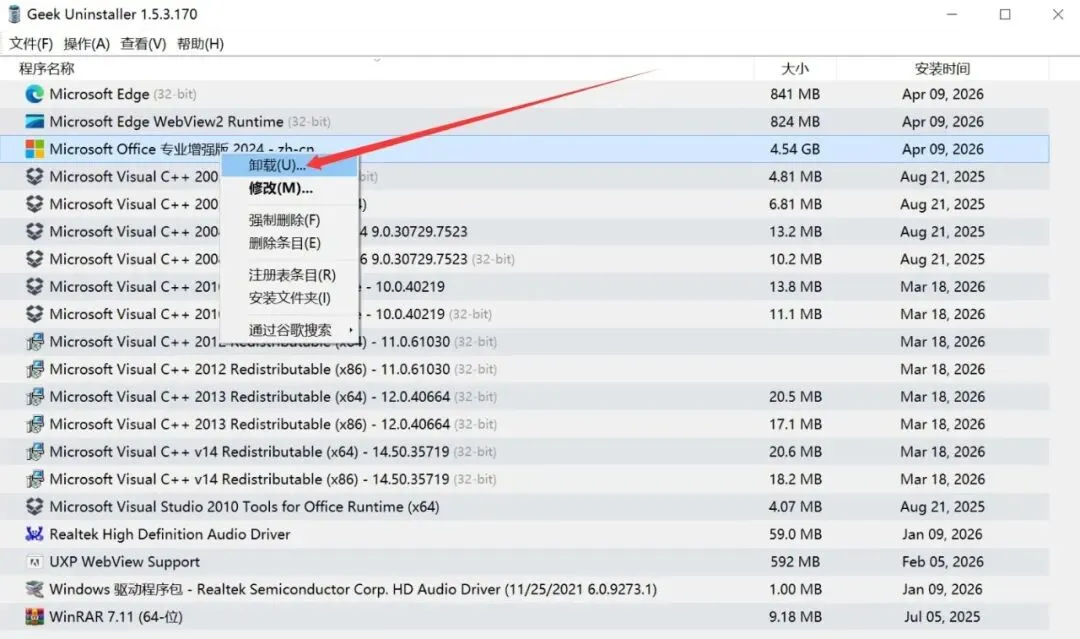This screenshot has height=639, width=1080.
Task: Click icon of Visual C++ entry sized 6.81 MB
Action: (34, 204)
